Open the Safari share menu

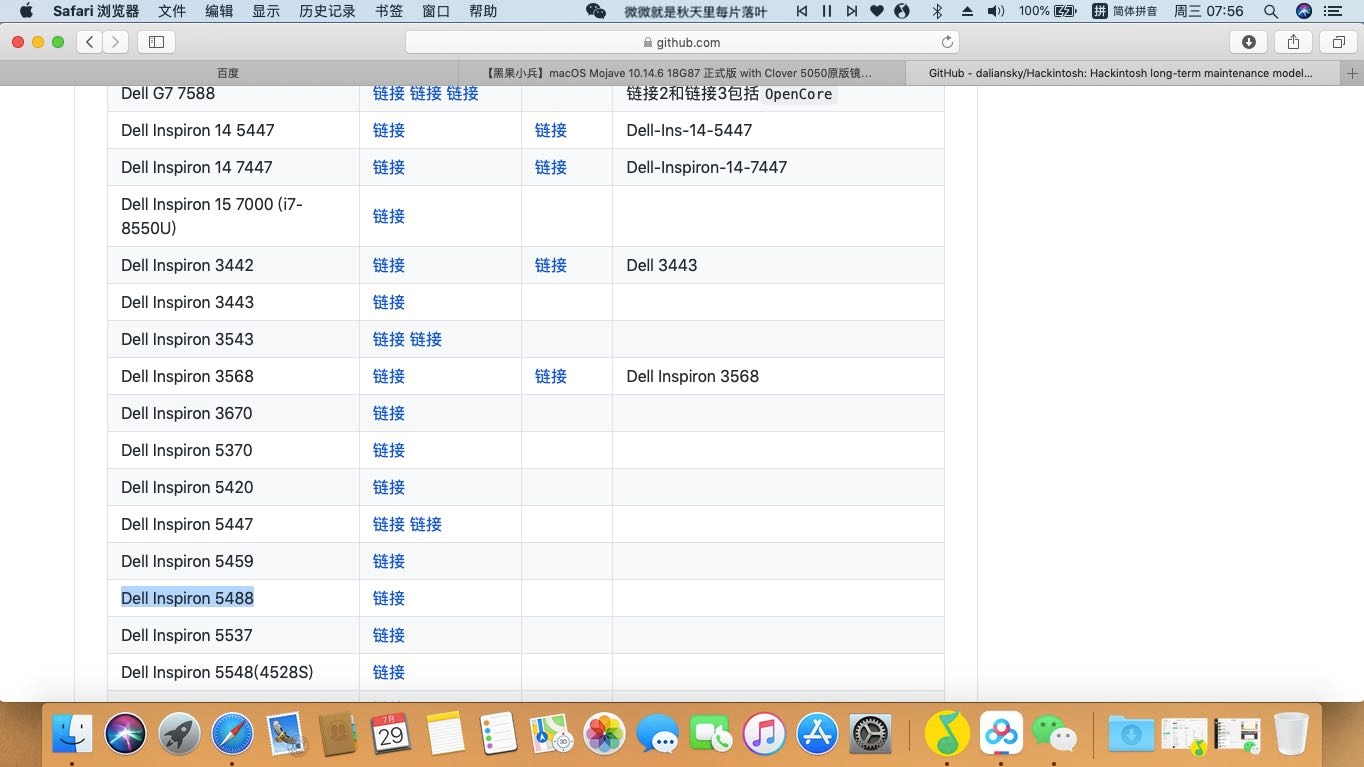click(x=1293, y=42)
